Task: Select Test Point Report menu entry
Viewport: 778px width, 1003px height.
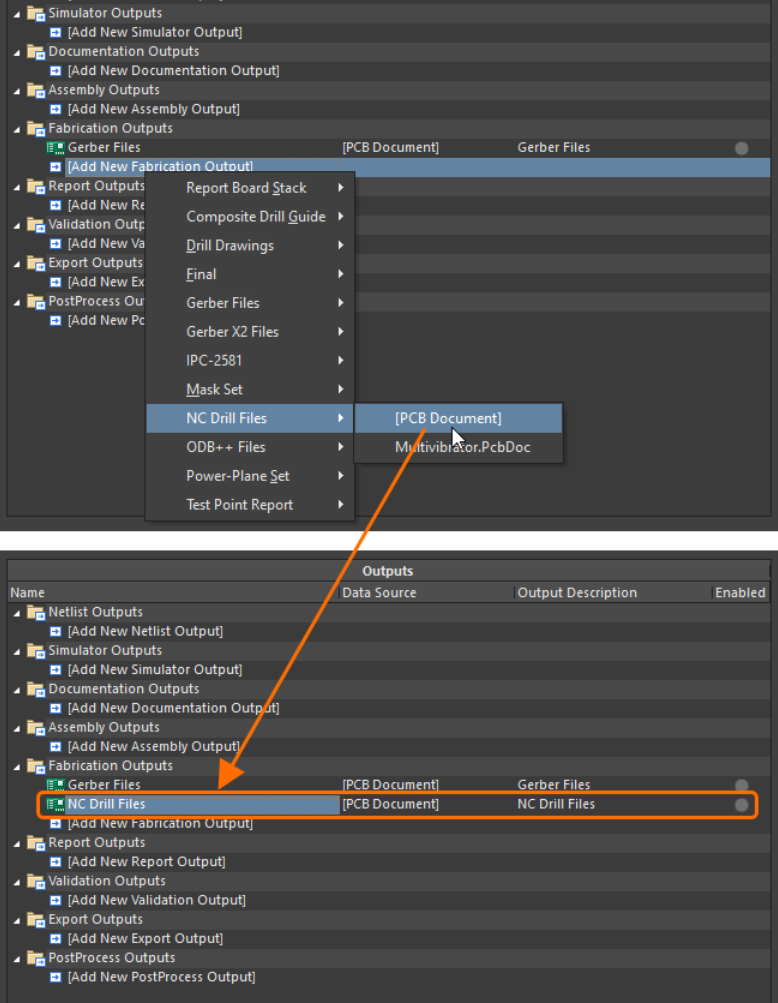Action: point(239,505)
